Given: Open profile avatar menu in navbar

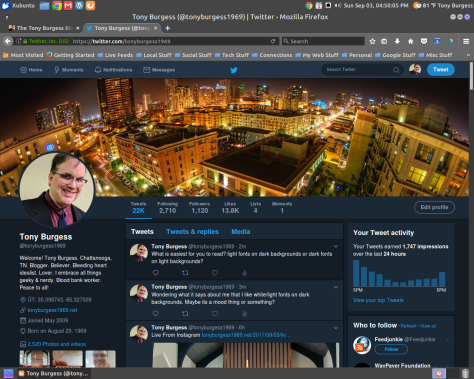Looking at the screenshot, I should coord(415,69).
